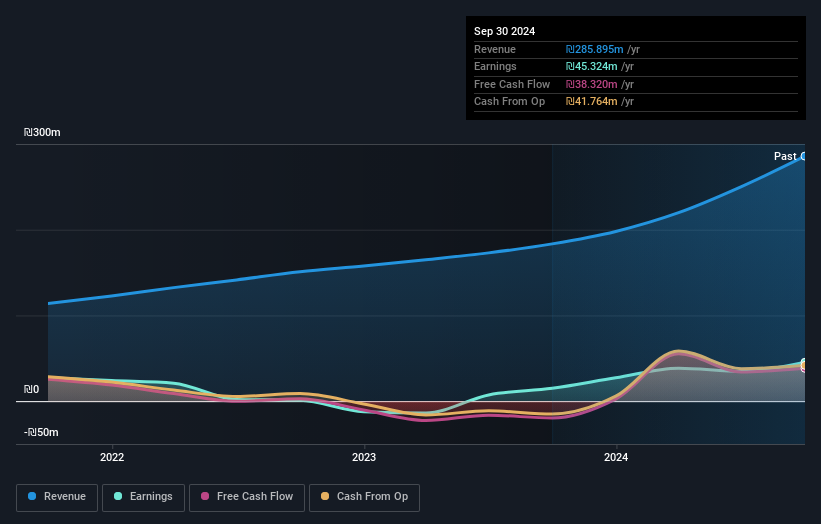821x524 pixels.
Task: Toggle the Free Cash Flow legend series
Action: [x=247, y=497]
